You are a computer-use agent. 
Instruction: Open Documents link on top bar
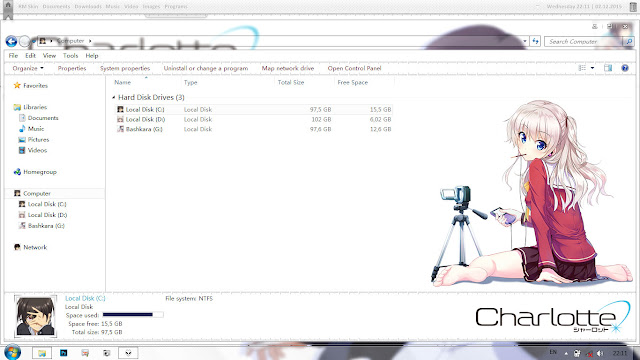[x=56, y=7]
